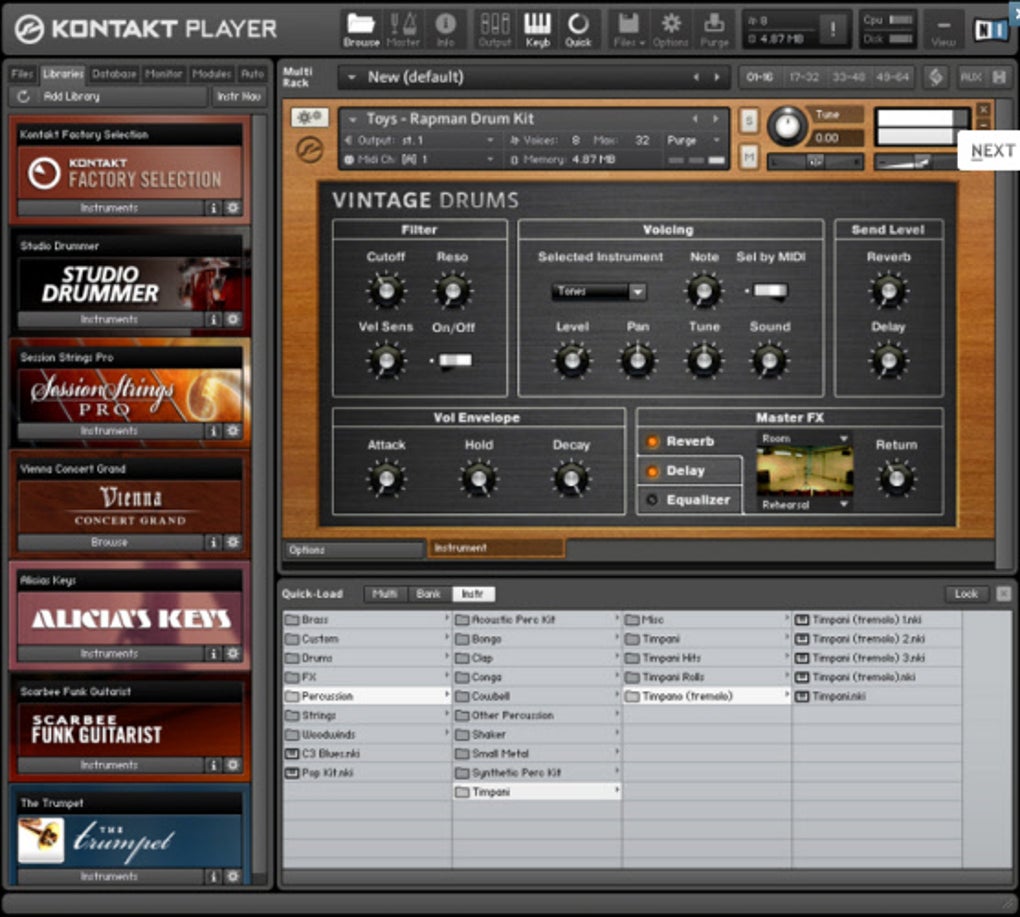Toggle the Sel by MIDI switch

pos(770,291)
